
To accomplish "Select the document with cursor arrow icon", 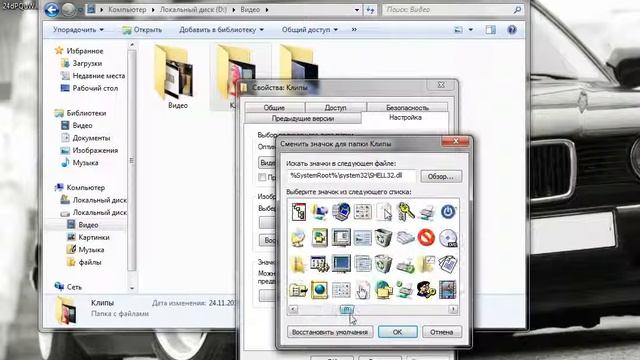I will 383,212.
